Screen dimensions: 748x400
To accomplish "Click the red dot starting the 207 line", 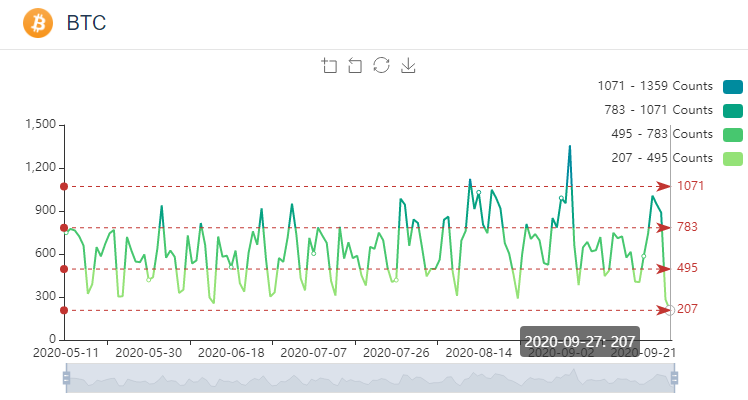I will 64,310.
